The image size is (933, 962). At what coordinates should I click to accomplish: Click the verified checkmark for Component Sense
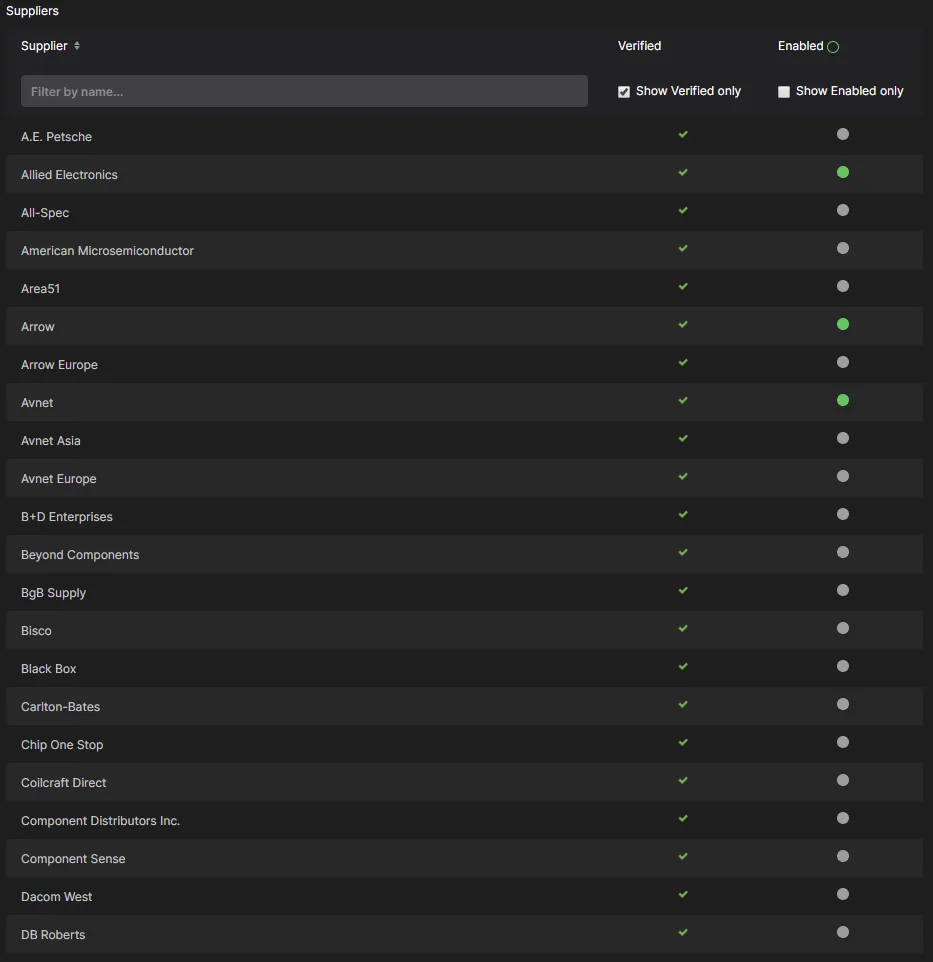683,857
